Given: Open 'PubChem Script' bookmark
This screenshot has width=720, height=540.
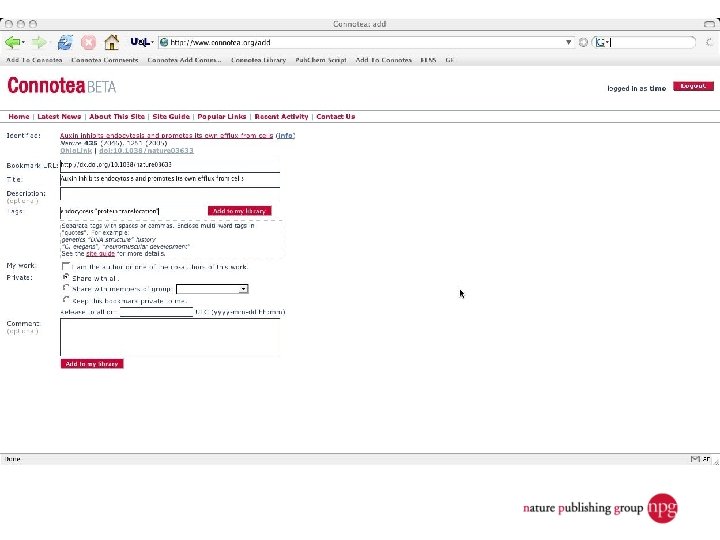Looking at the screenshot, I should pyautogui.click(x=321, y=60).
